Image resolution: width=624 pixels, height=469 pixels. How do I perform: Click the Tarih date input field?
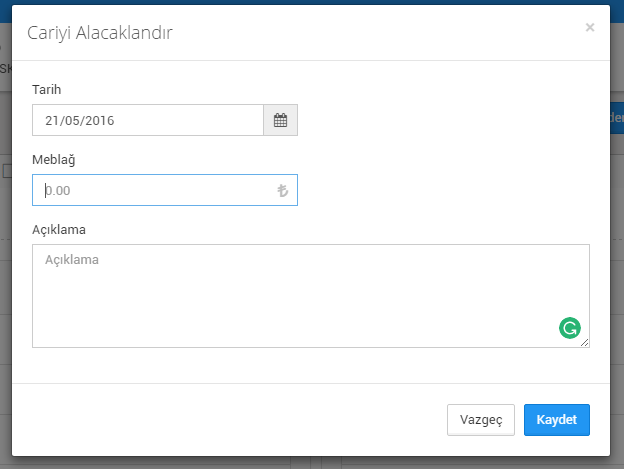pos(148,120)
